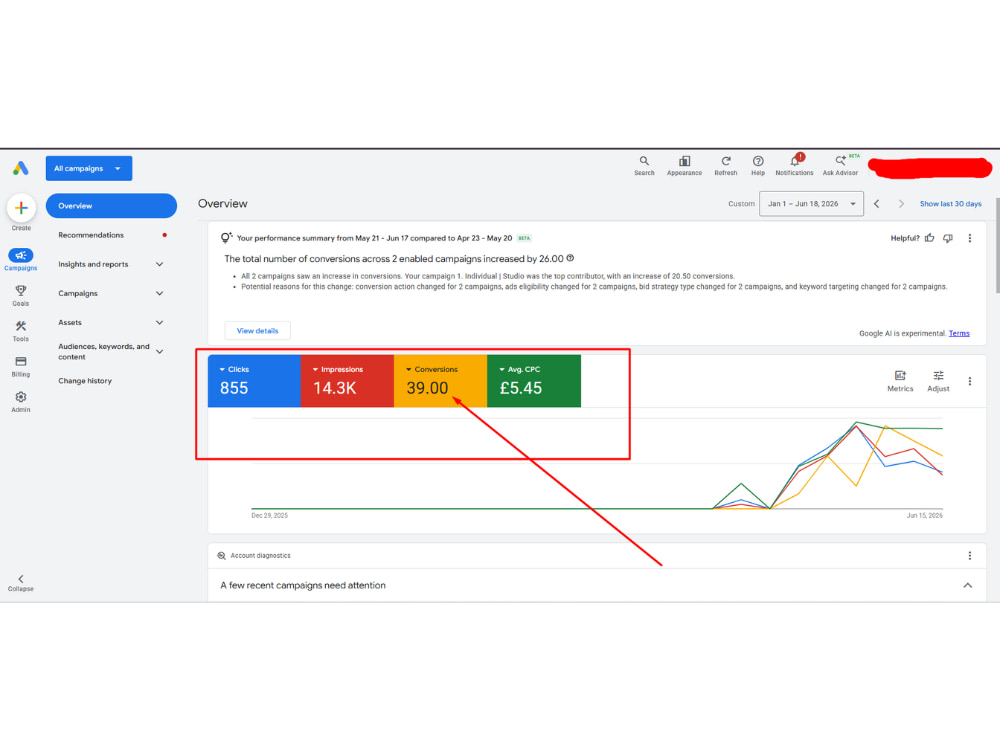Change the Clicks metric card
Viewport: 1000px width, 750px height.
[x=254, y=381]
